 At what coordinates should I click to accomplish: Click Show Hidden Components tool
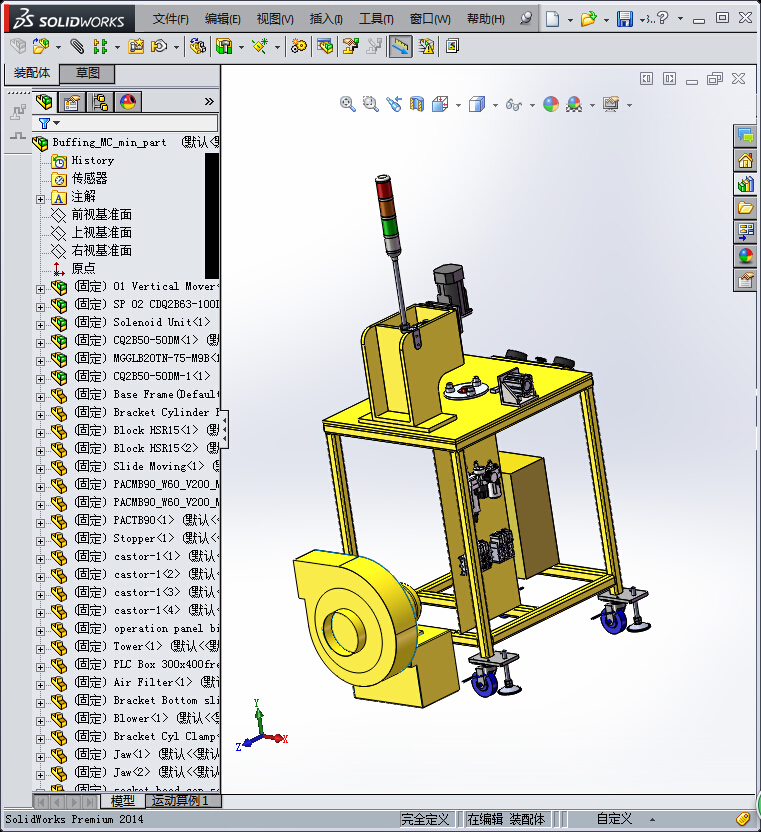point(198,46)
